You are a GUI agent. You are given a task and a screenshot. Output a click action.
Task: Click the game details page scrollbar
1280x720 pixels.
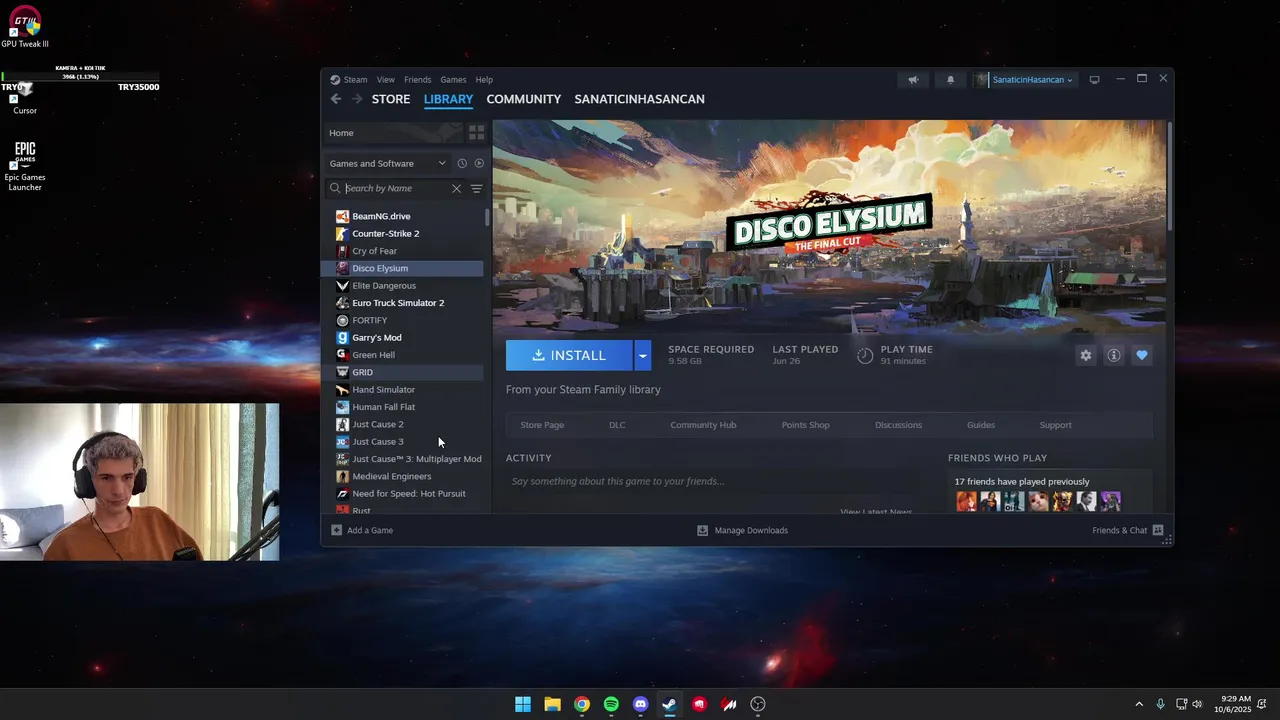(1169, 175)
